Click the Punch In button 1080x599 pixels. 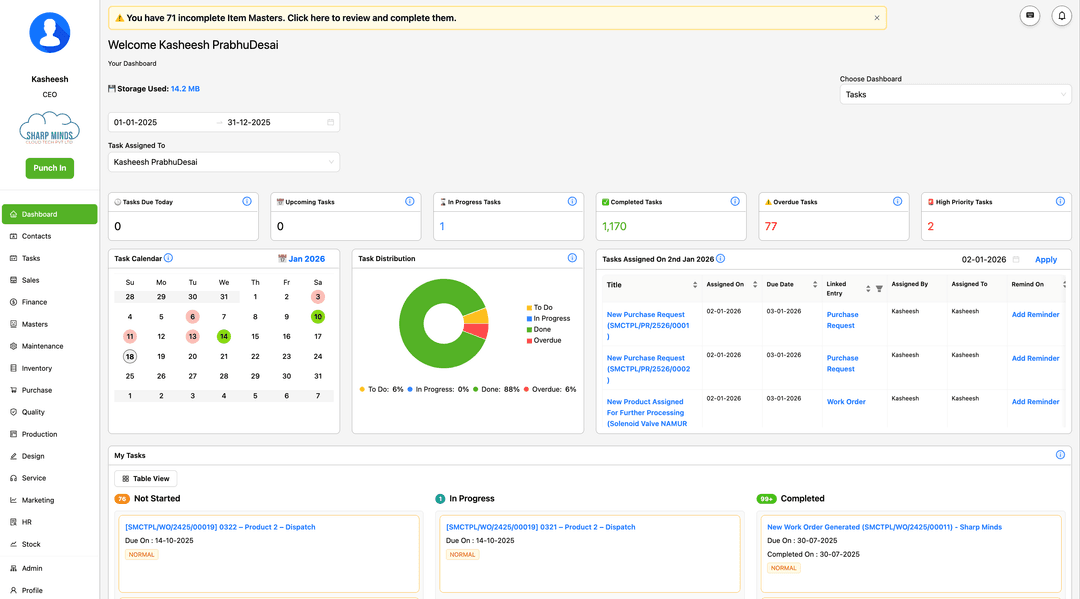(49, 168)
